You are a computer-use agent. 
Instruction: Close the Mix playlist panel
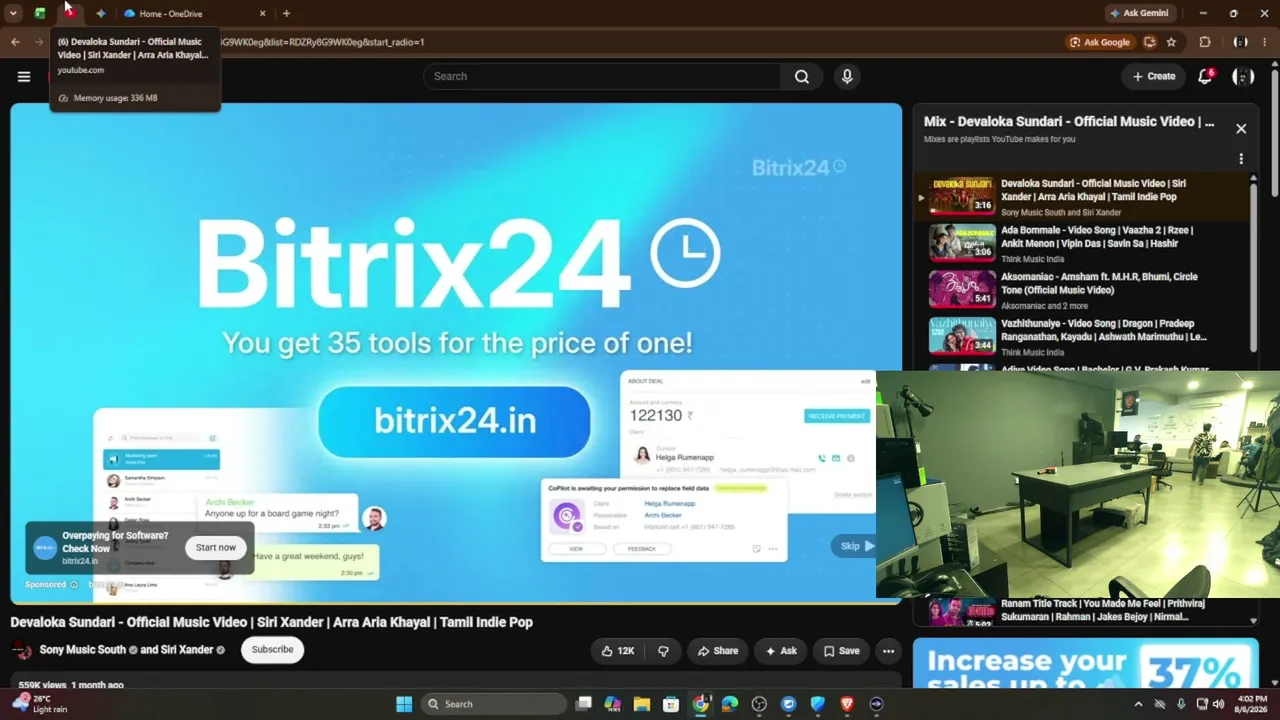coord(1241,129)
